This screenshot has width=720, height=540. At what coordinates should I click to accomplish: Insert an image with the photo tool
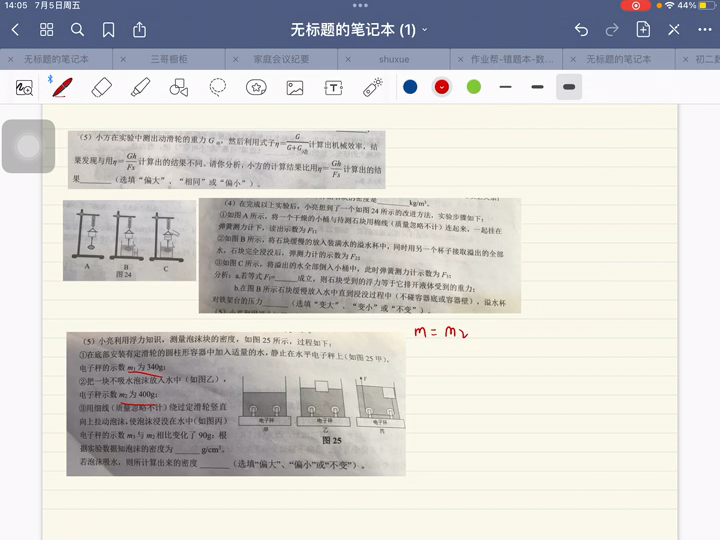pos(295,88)
